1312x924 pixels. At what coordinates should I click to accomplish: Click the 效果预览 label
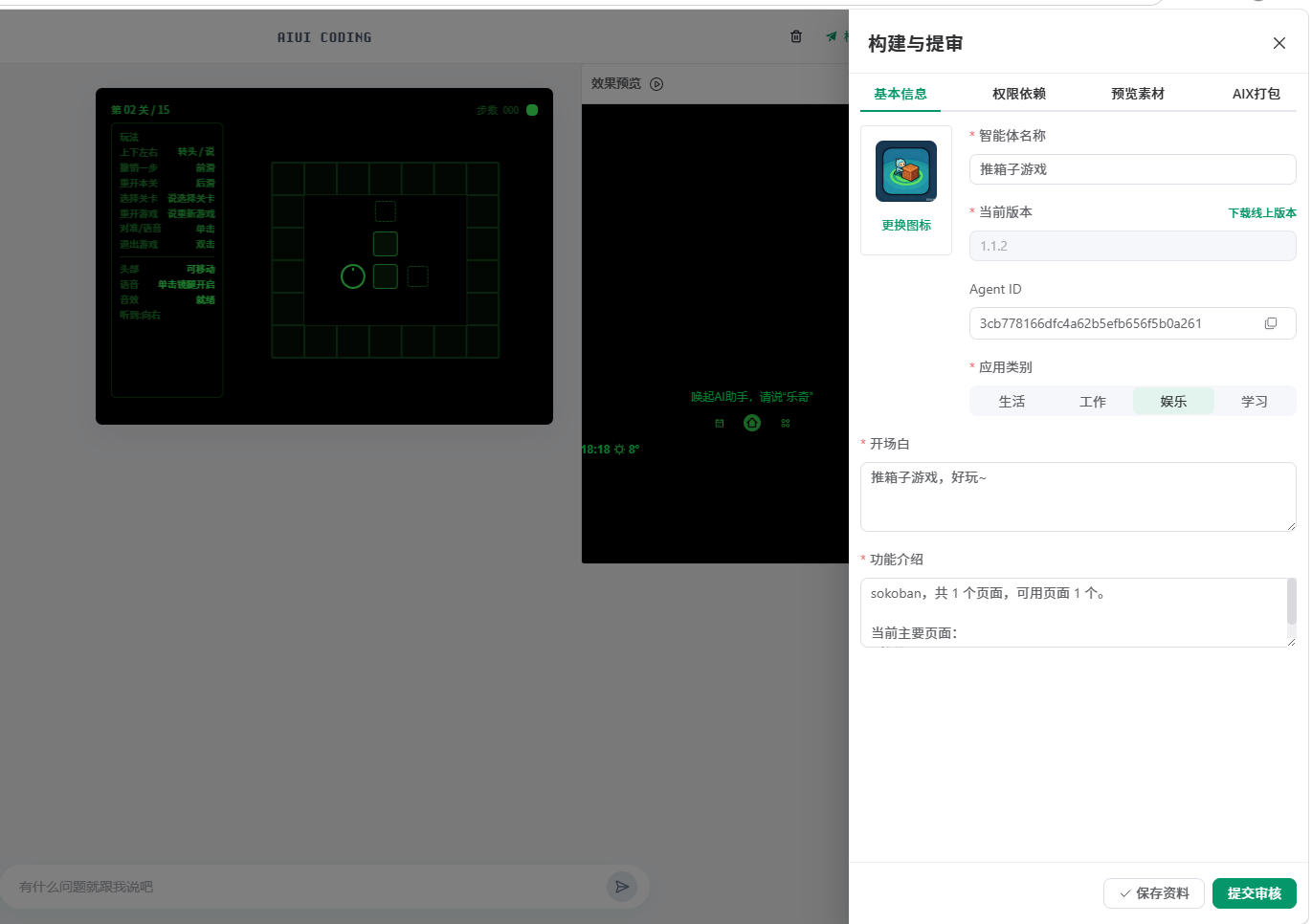pos(616,83)
